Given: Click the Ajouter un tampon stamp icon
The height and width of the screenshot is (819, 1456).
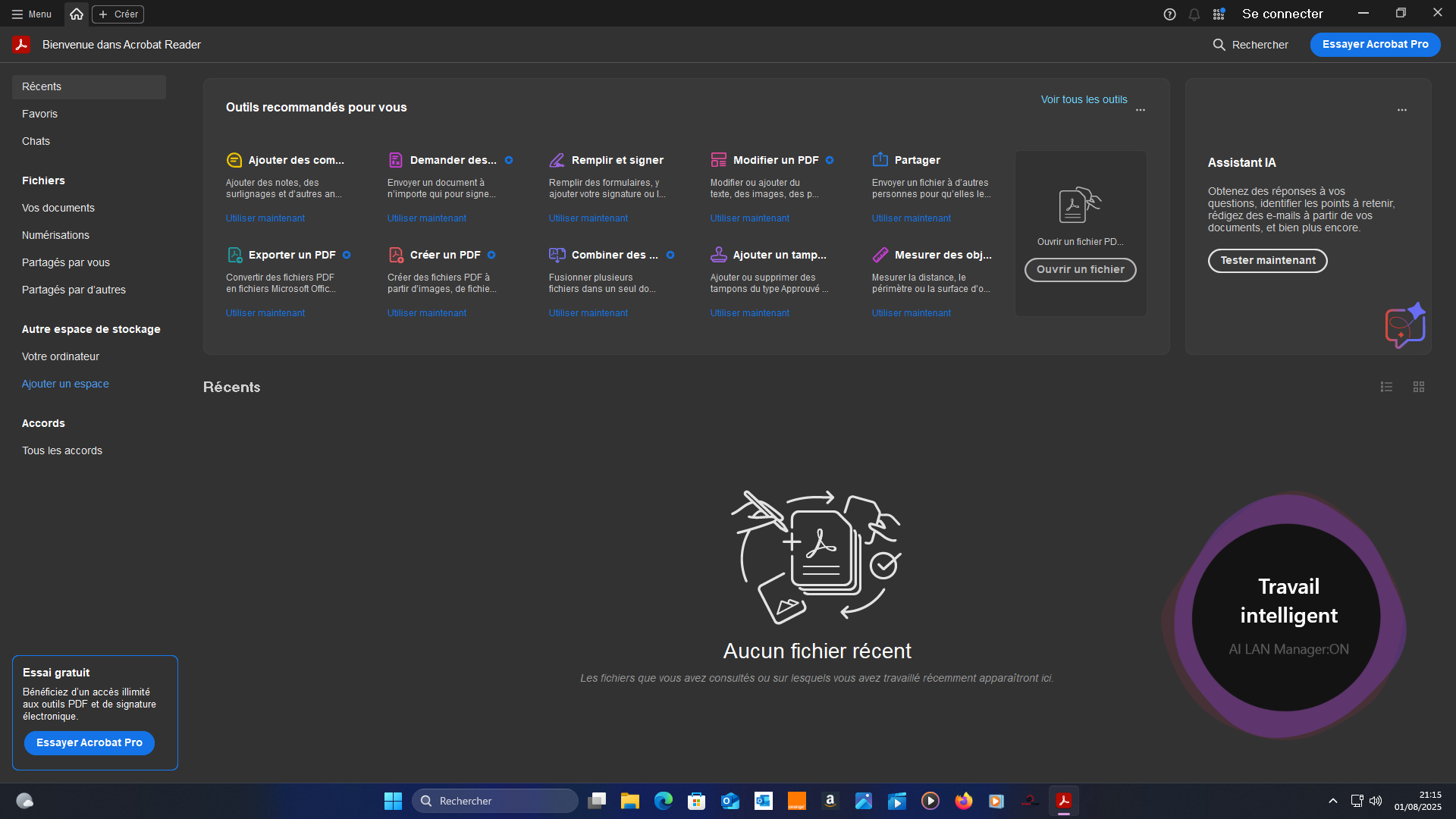Looking at the screenshot, I should (x=718, y=255).
